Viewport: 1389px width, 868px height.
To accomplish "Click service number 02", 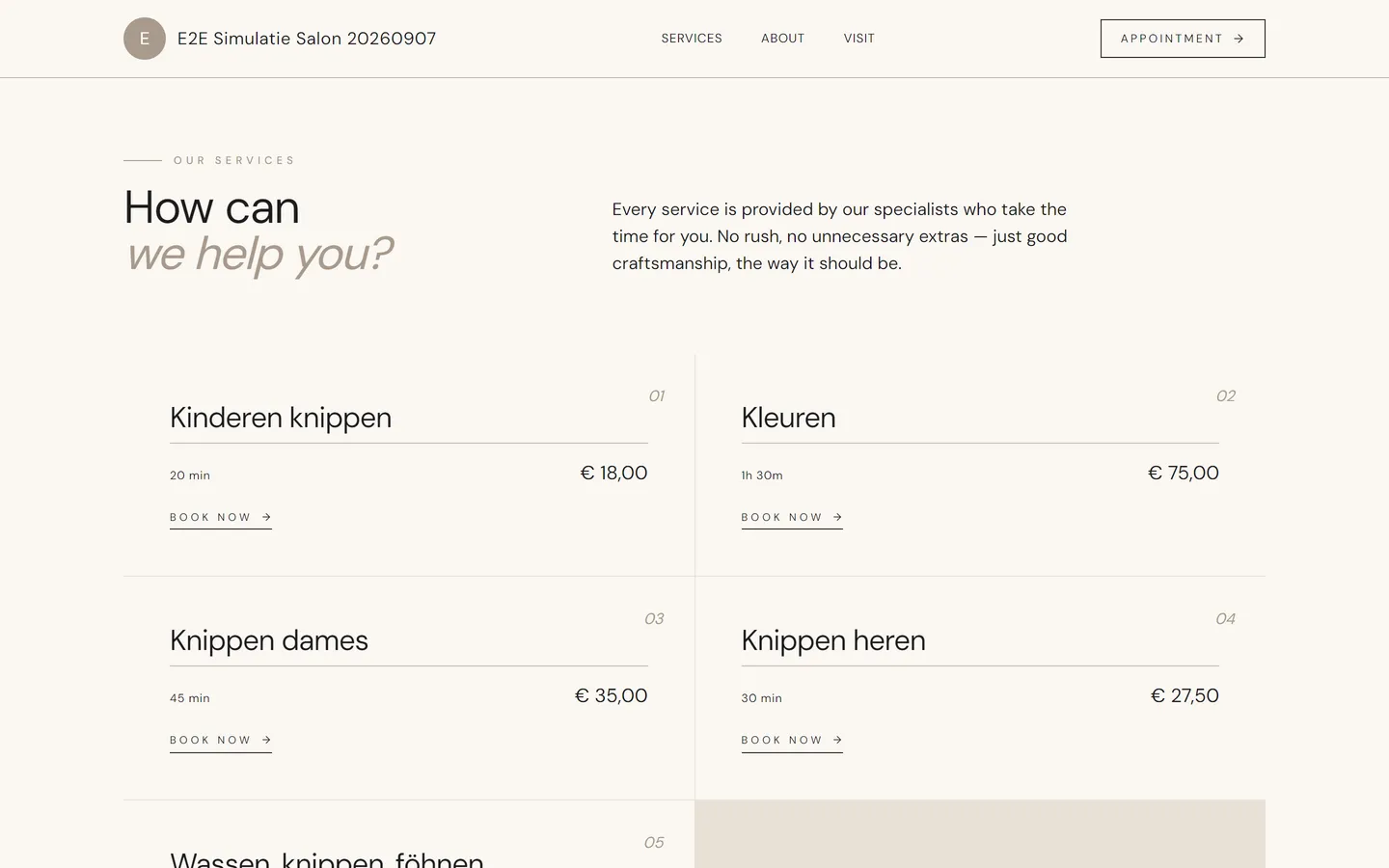I will click(x=1225, y=396).
